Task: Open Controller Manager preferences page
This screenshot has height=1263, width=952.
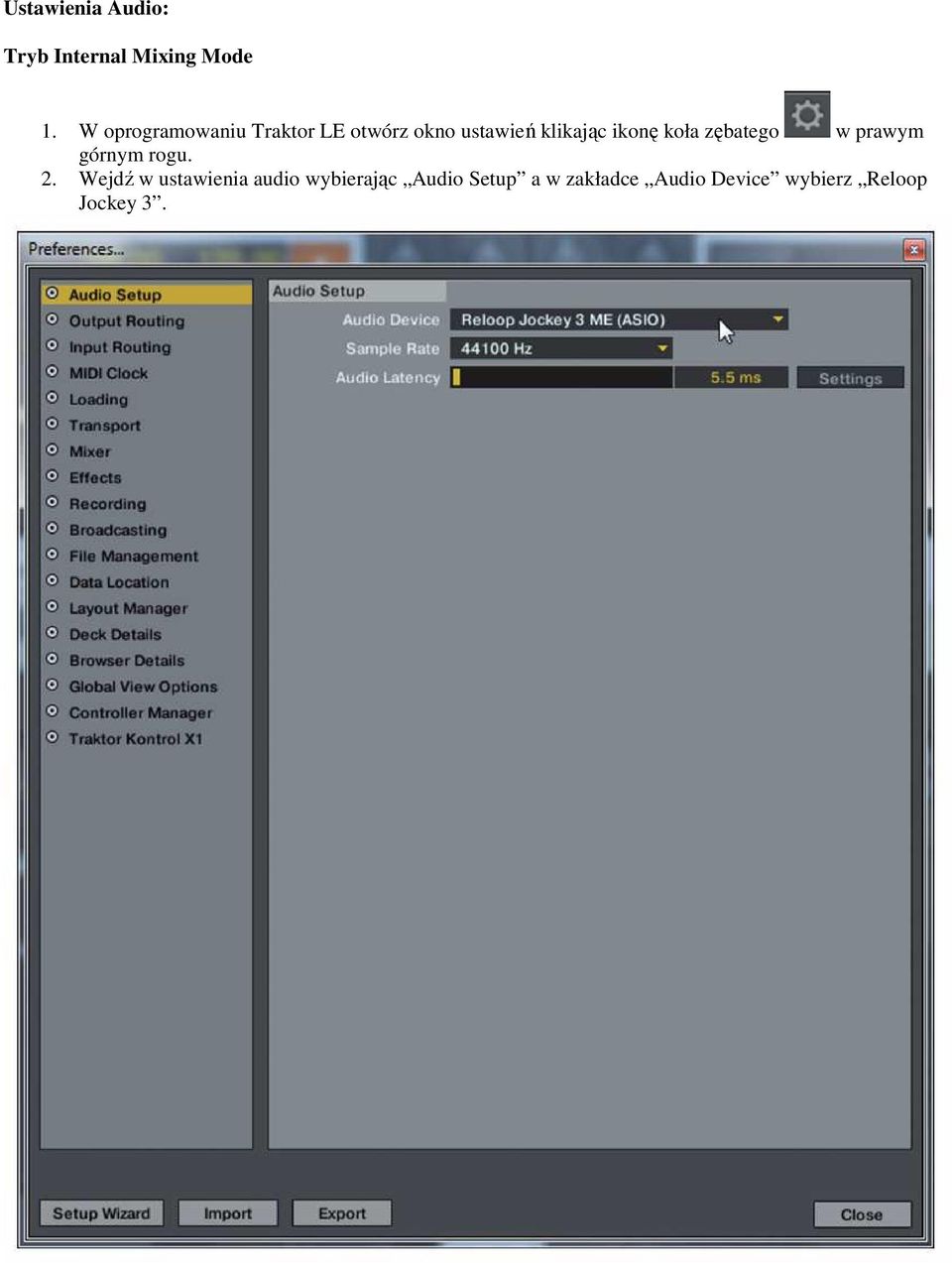Action: coord(141,712)
